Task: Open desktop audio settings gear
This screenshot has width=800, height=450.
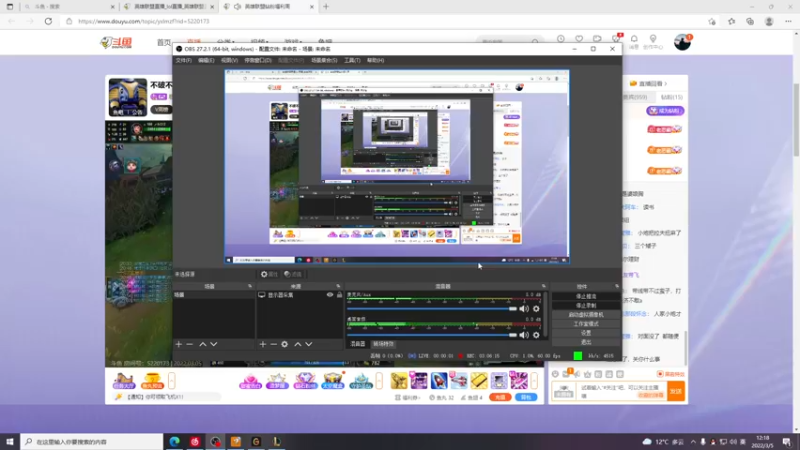Action: (536, 335)
